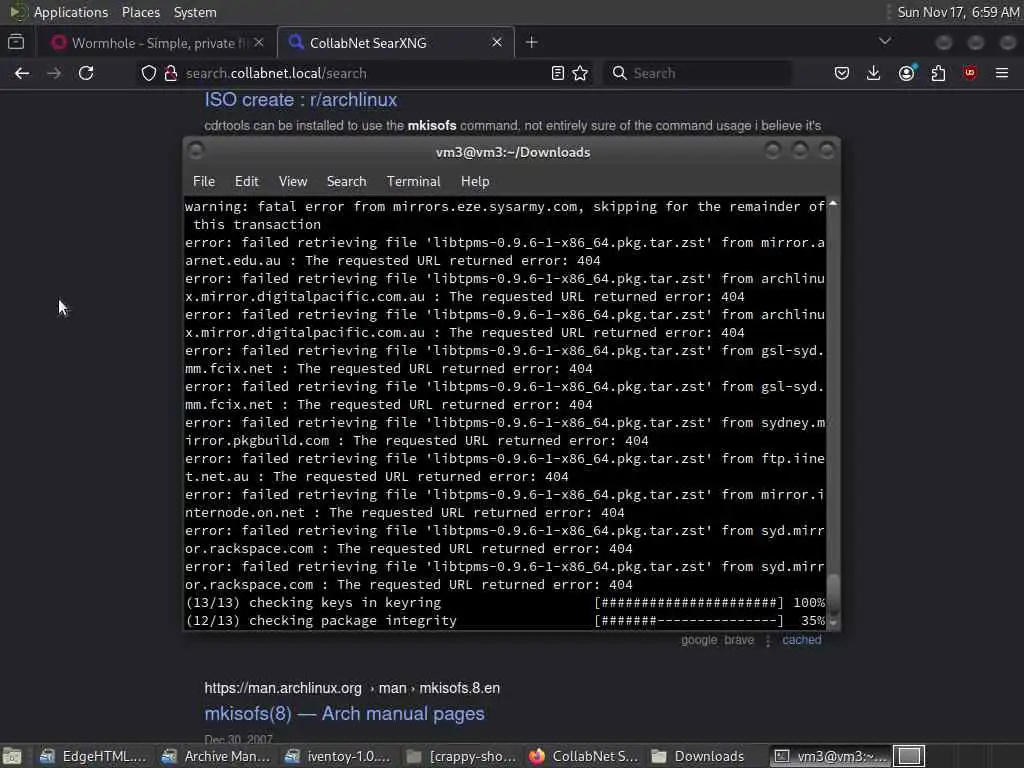Viewport: 1024px width, 768px height.
Task: Open the Firefox View icon at the tab strip's left end
Action: [x=16, y=42]
